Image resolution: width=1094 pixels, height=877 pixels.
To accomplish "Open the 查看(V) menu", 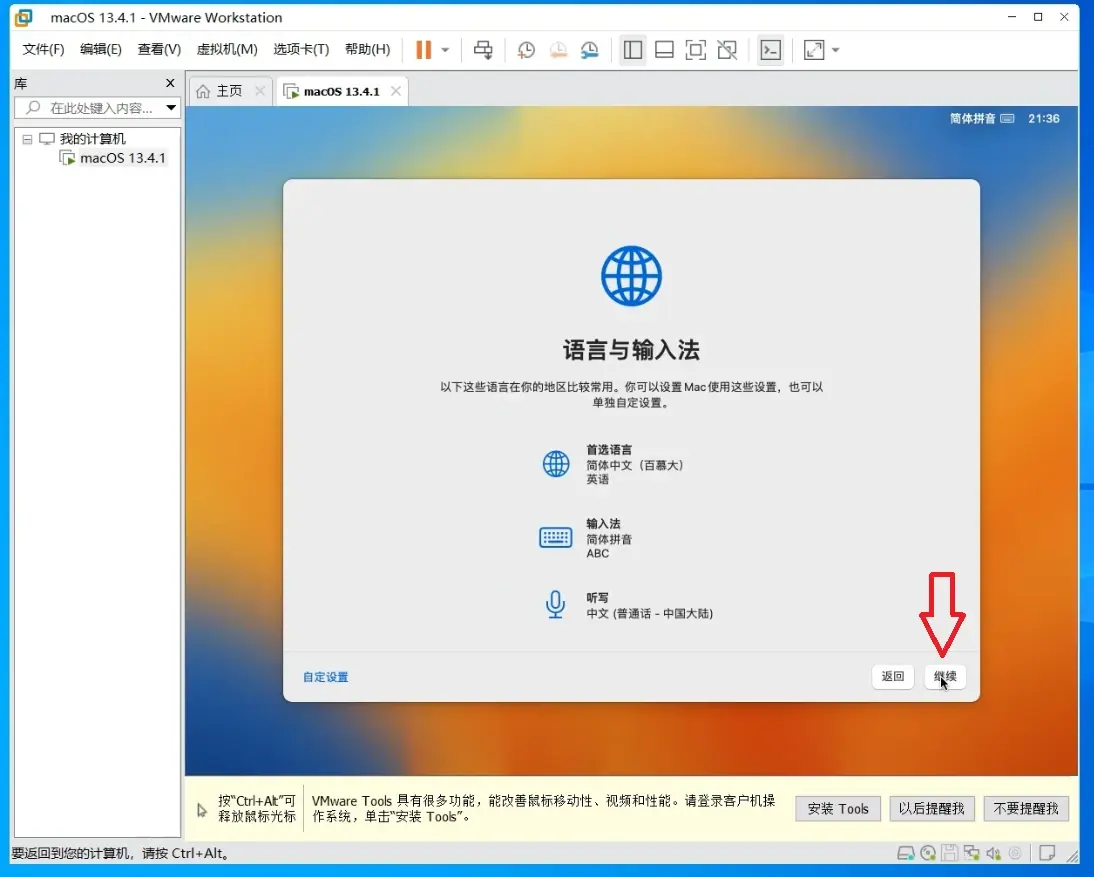I will click(159, 50).
